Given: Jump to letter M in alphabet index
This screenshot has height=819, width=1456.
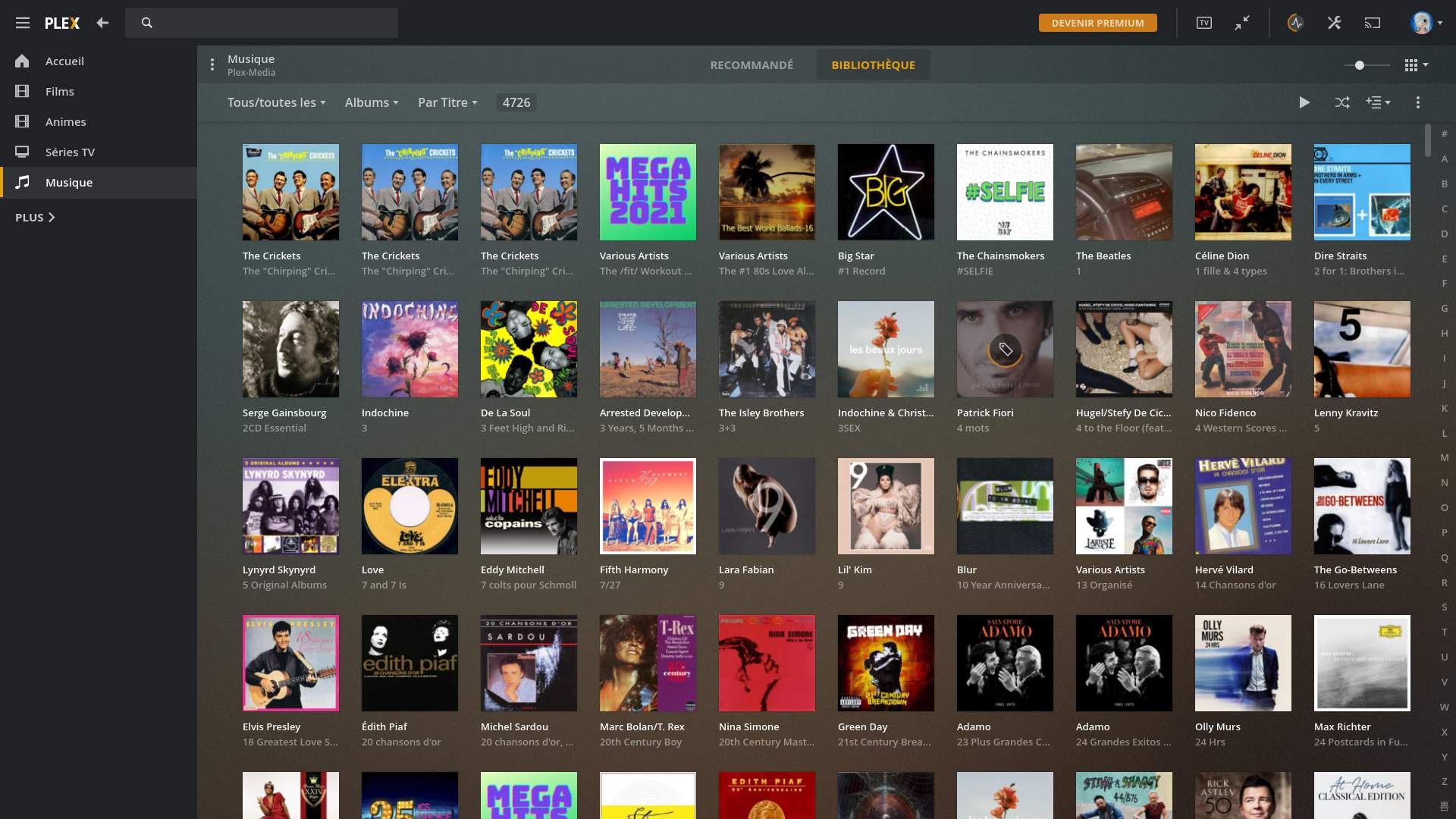Looking at the screenshot, I should [1445, 457].
